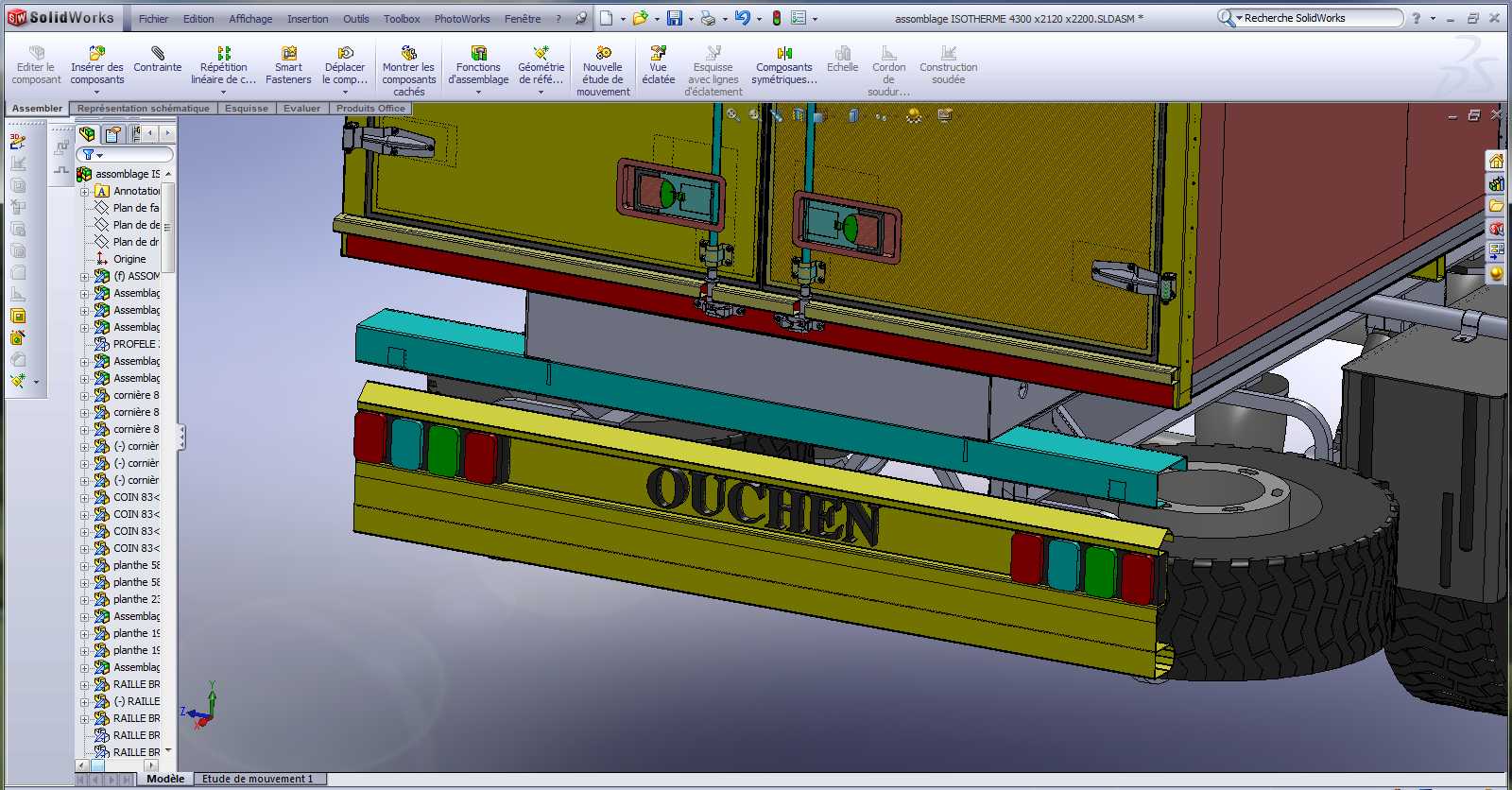Open the Insertion menu
The width and height of the screenshot is (1512, 790).
(308, 19)
